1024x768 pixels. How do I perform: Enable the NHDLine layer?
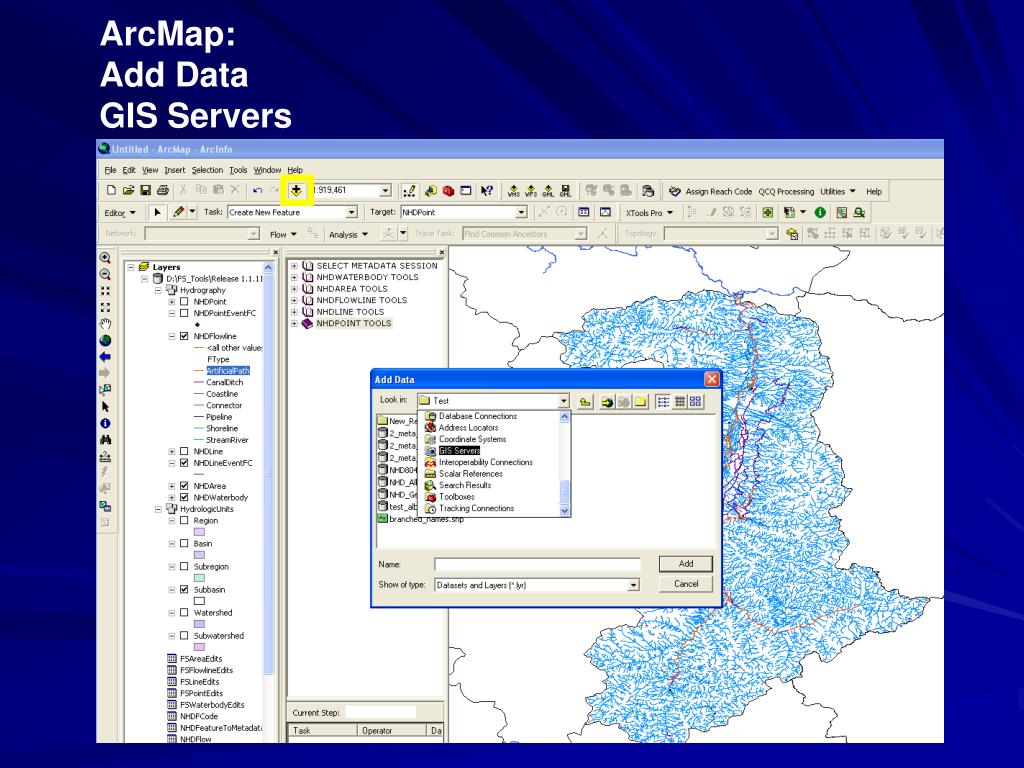coord(184,451)
